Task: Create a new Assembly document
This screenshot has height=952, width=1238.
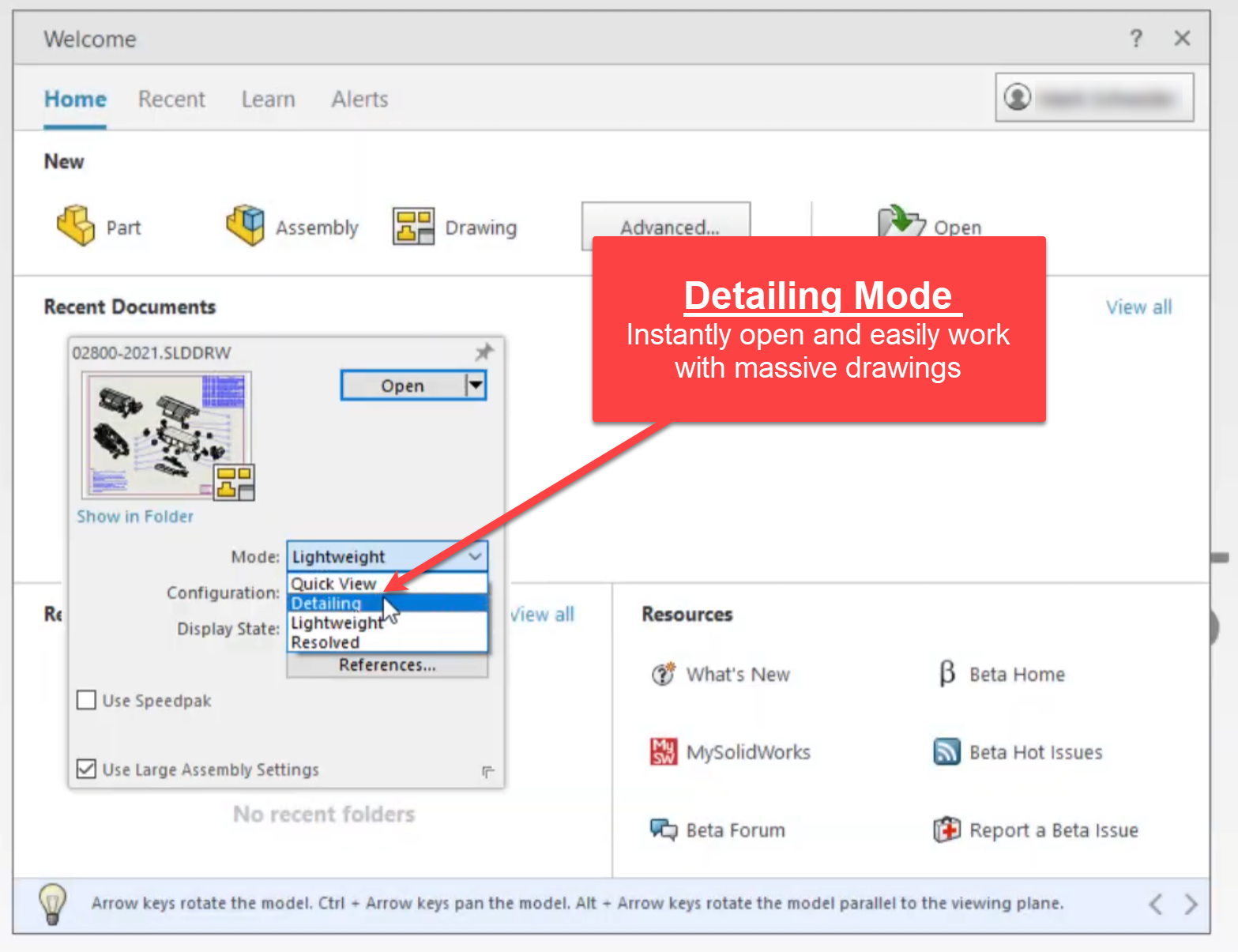Action: click(292, 227)
